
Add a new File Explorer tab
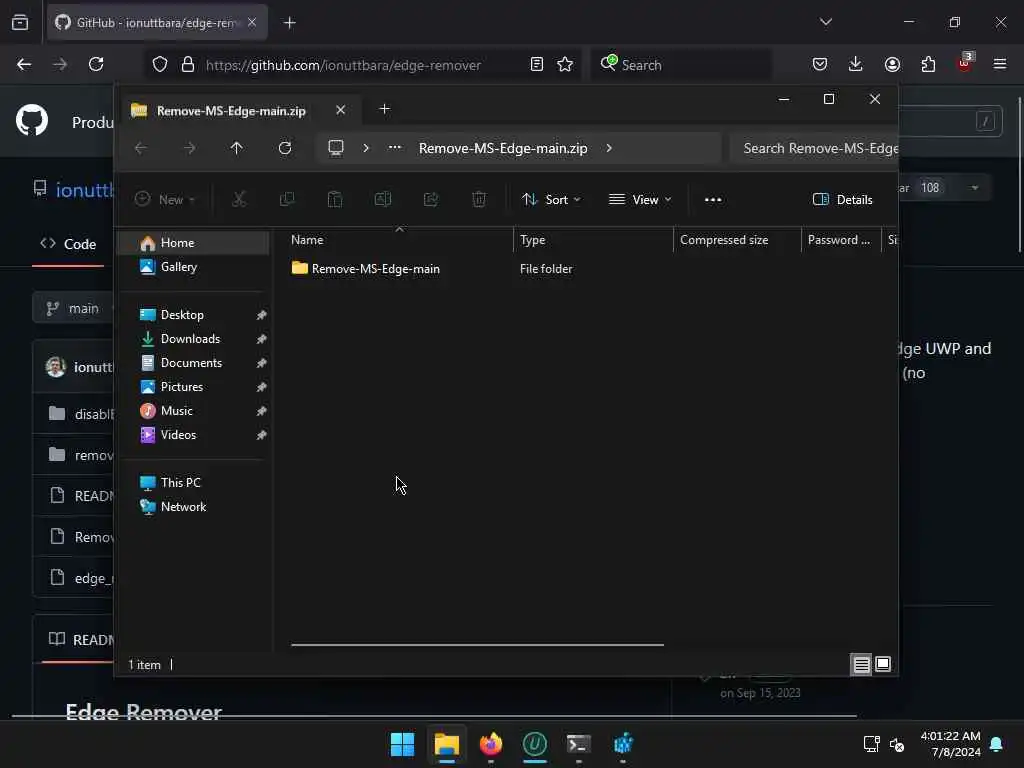385,109
